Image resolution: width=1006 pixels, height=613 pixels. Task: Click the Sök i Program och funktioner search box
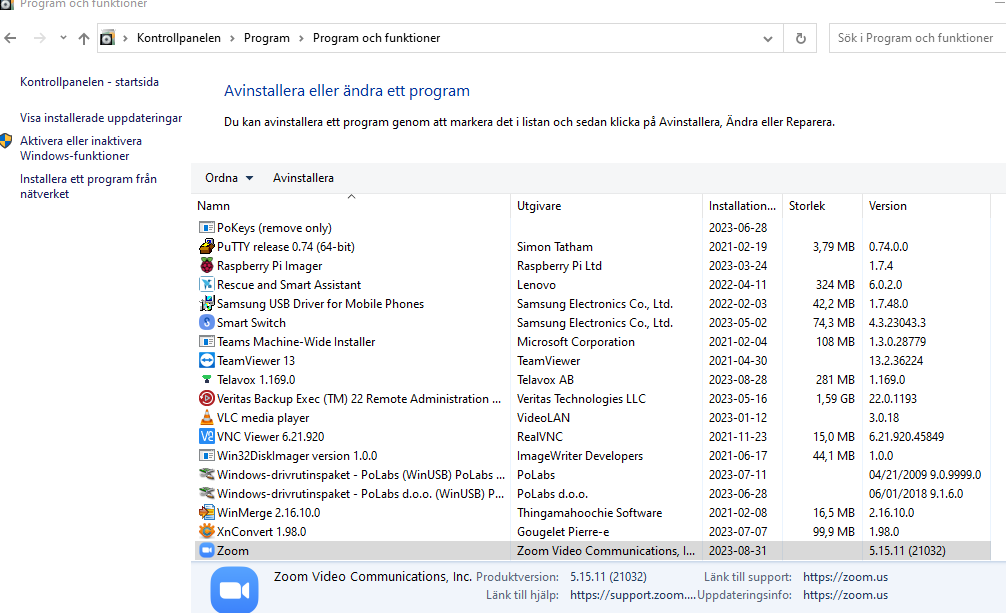click(917, 38)
